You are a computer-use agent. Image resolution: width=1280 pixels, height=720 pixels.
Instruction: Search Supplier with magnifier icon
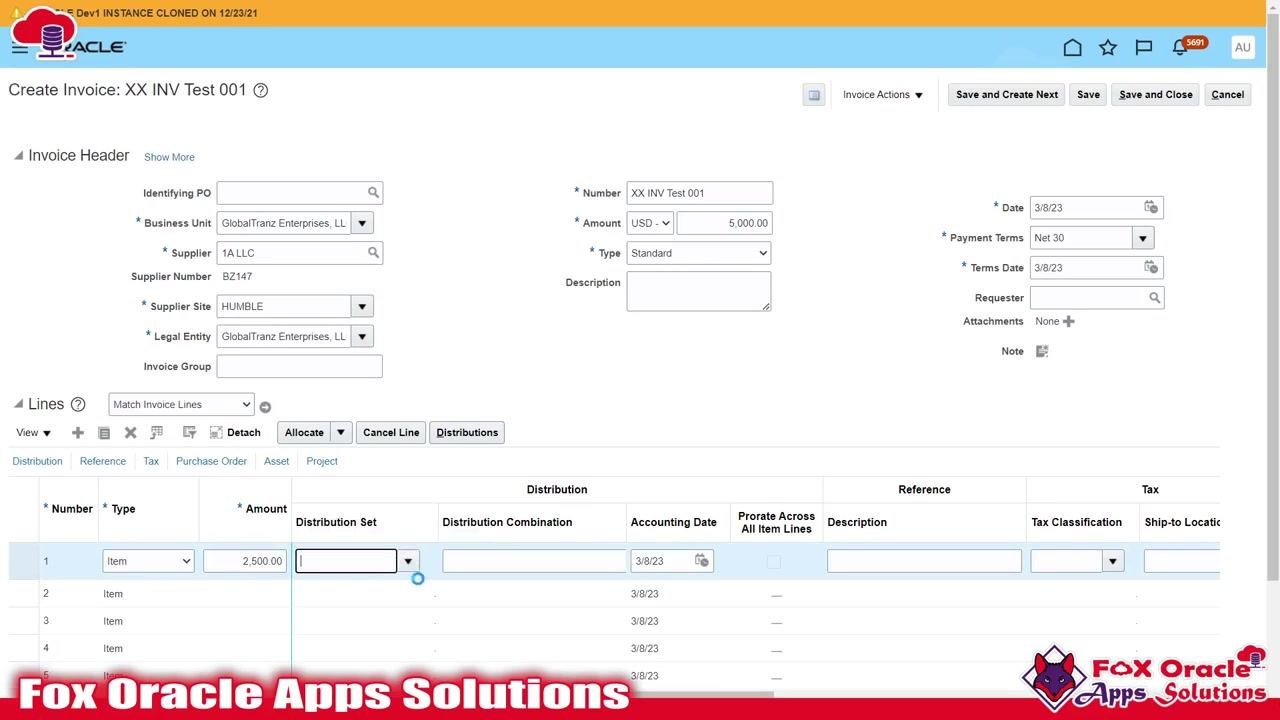pyautogui.click(x=373, y=253)
